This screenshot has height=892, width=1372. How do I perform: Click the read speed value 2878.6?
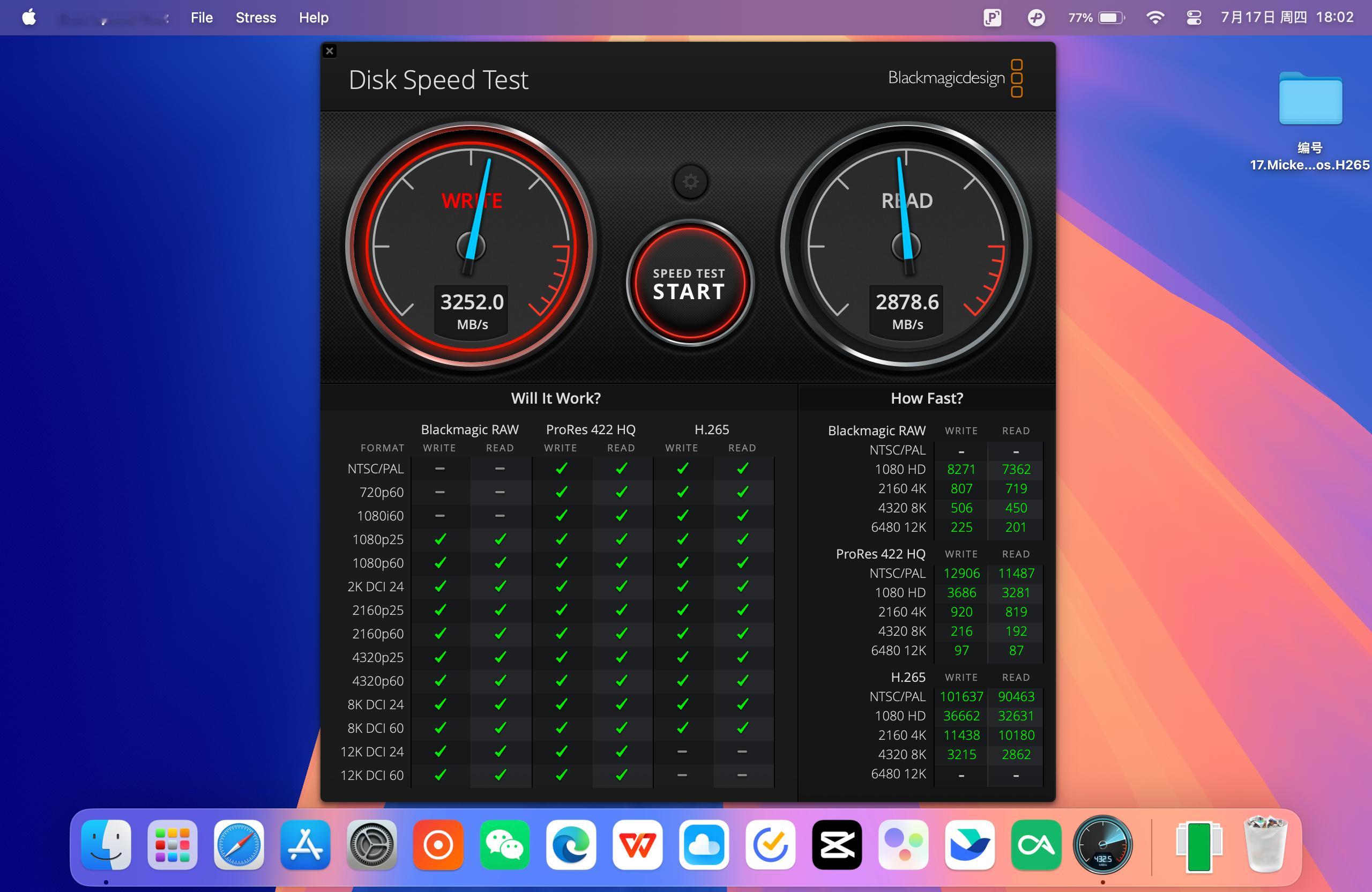(x=907, y=302)
